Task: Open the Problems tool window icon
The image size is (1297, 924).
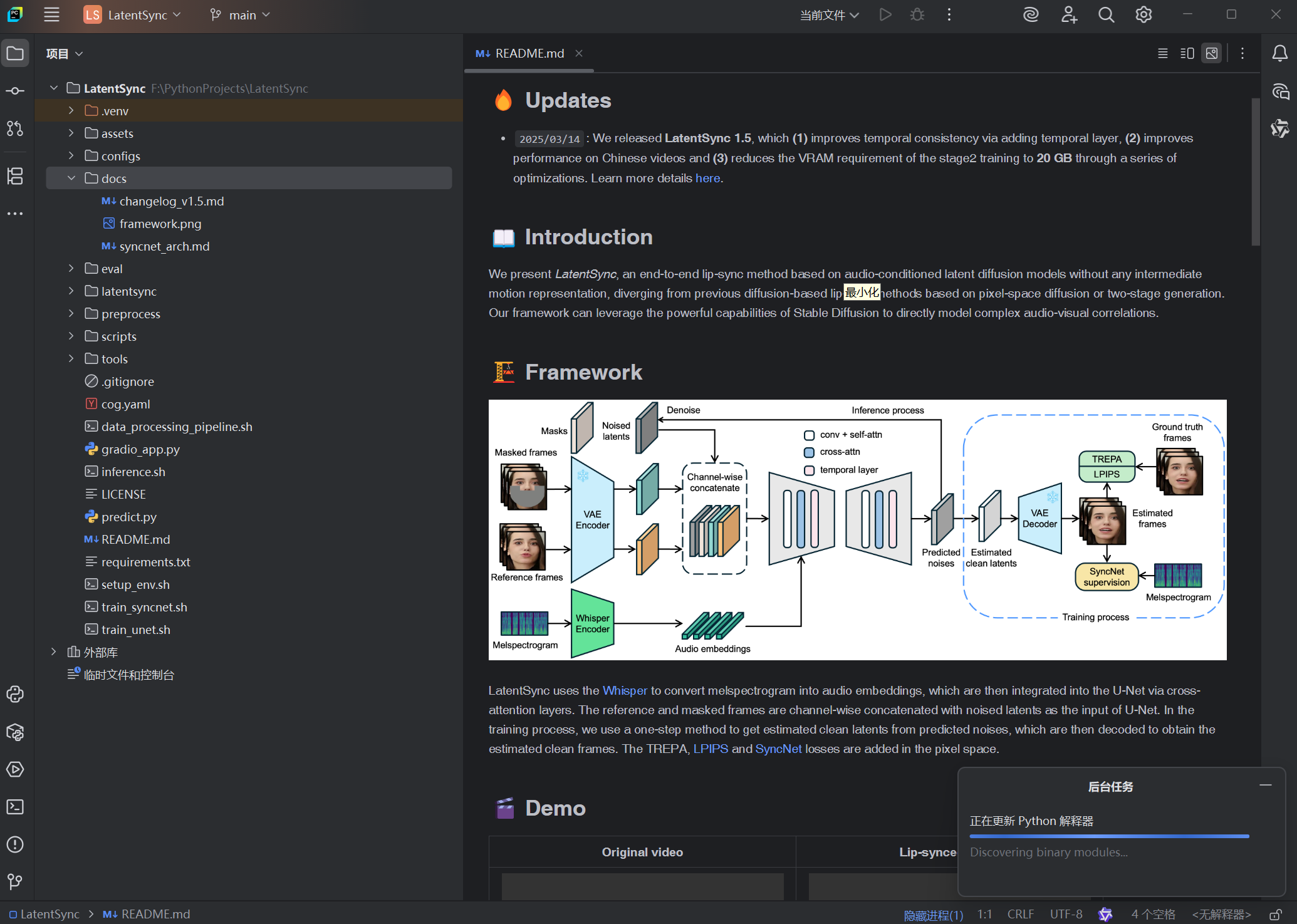Action: click(x=15, y=844)
